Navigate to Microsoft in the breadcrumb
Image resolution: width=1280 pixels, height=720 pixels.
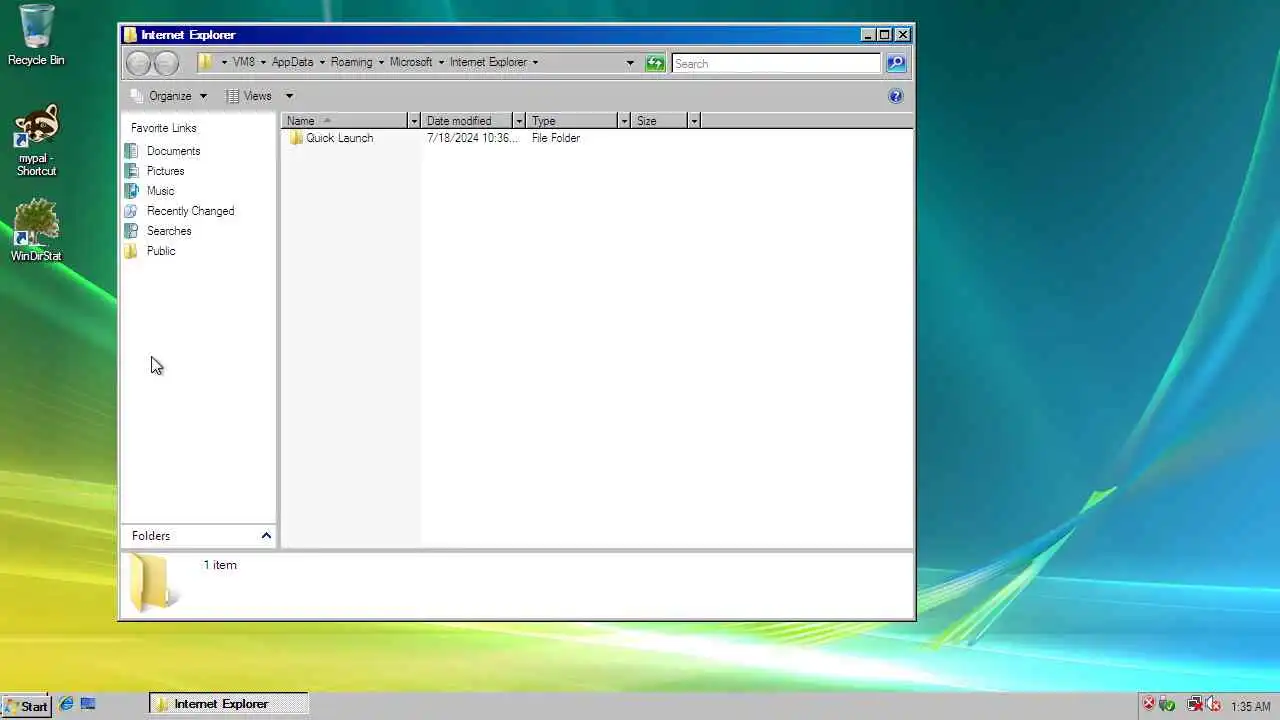coord(411,62)
